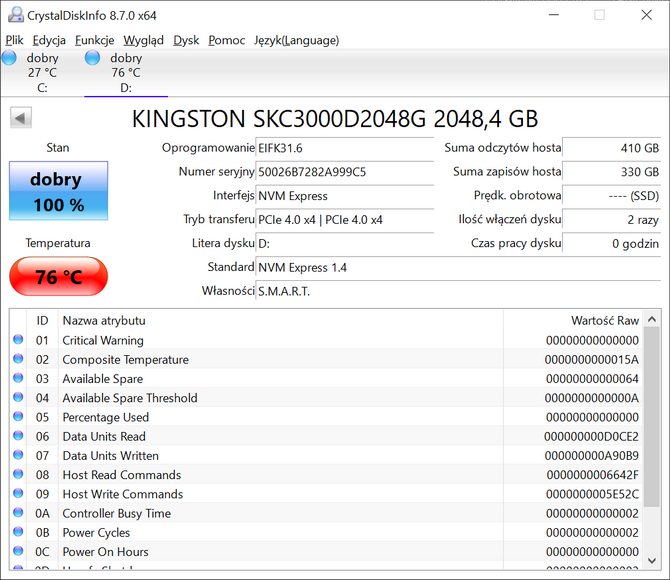
Task: Click the dobry 100 % health status button
Action: tap(59, 191)
